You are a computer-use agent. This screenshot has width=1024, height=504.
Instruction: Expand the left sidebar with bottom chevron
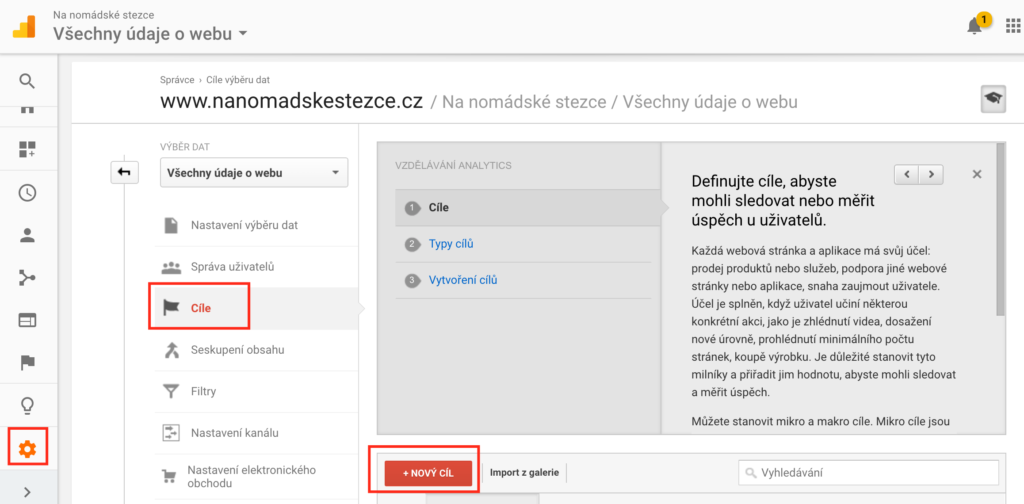[x=28, y=491]
